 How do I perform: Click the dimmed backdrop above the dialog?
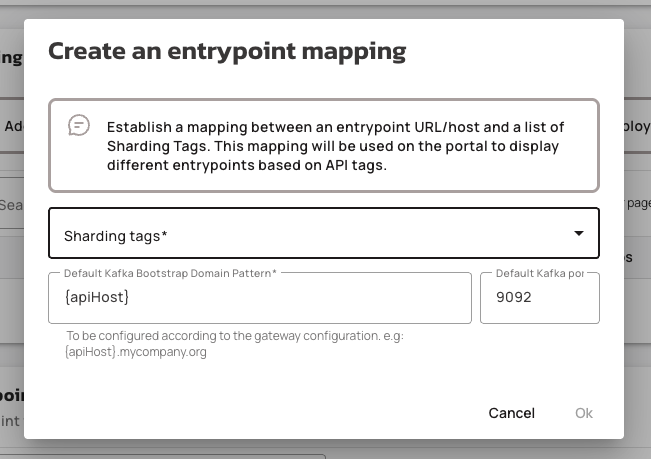[325, 8]
